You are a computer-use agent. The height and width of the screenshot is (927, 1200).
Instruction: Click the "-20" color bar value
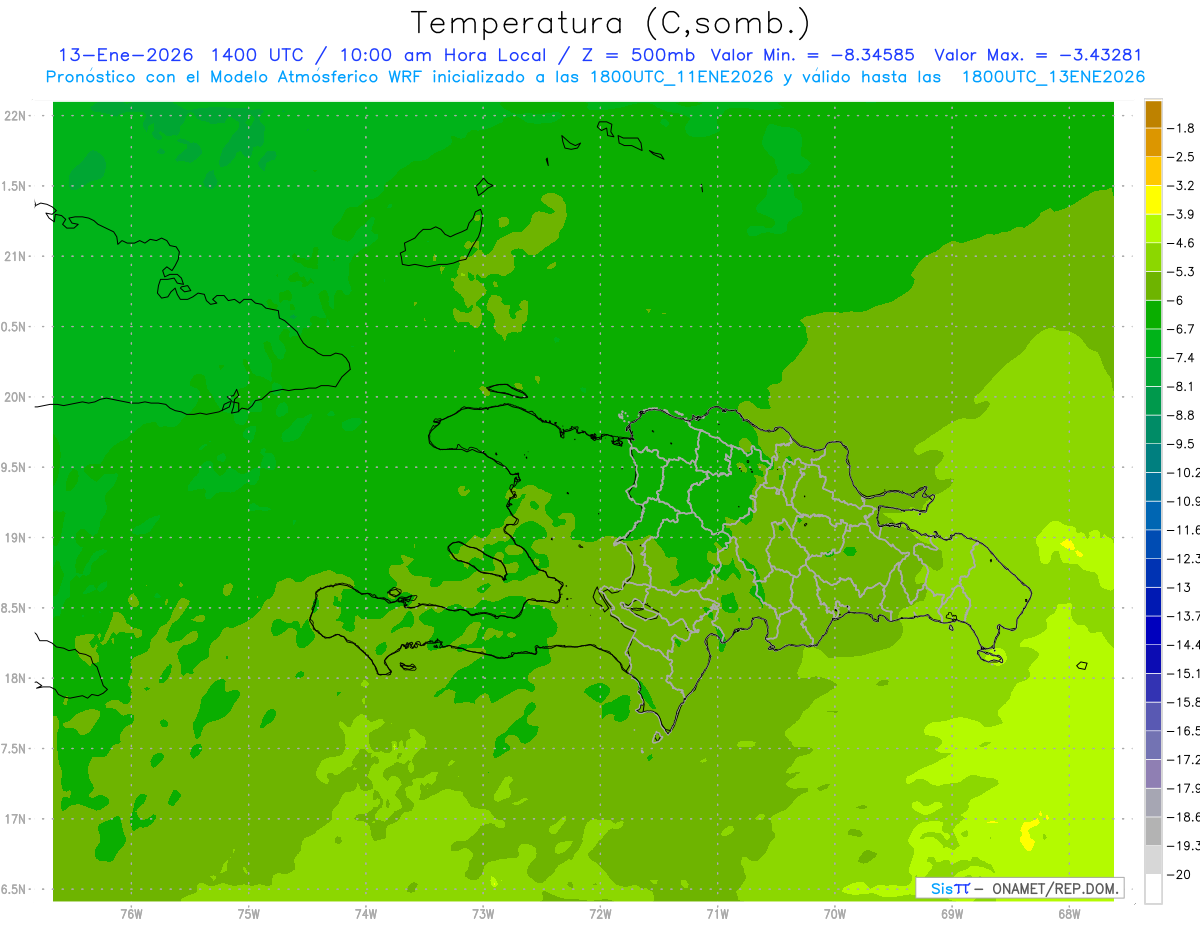pyautogui.click(x=1178, y=874)
